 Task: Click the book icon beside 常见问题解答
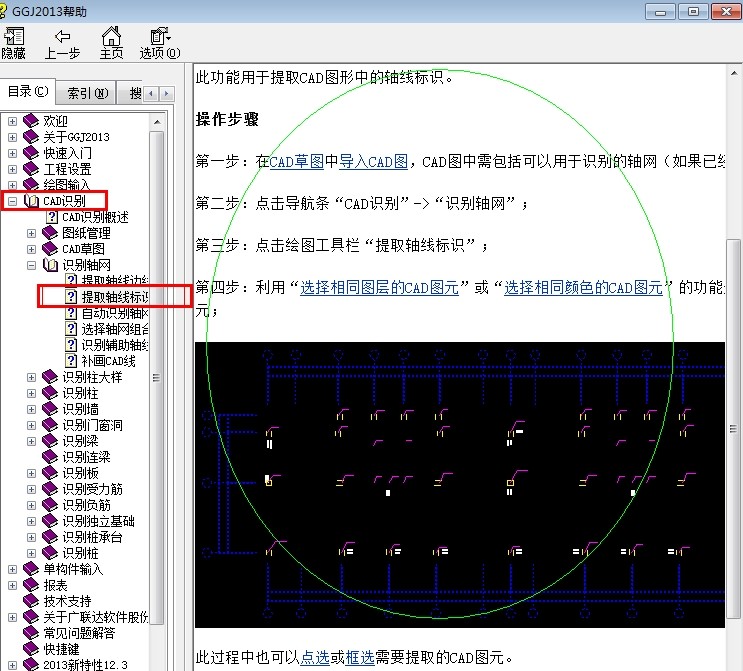31,633
